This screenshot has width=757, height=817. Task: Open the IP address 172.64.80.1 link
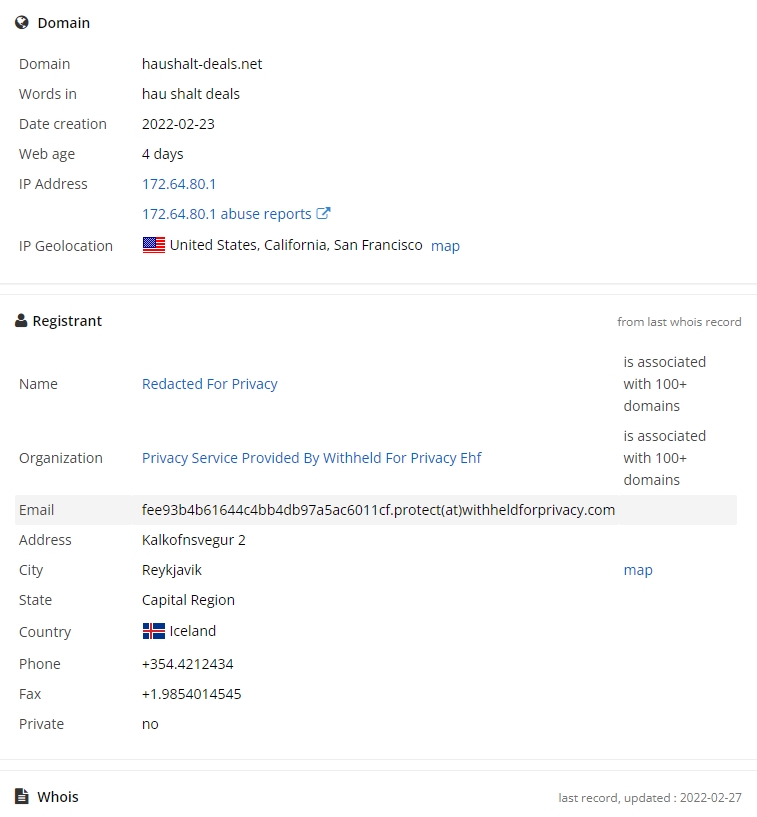pos(179,184)
